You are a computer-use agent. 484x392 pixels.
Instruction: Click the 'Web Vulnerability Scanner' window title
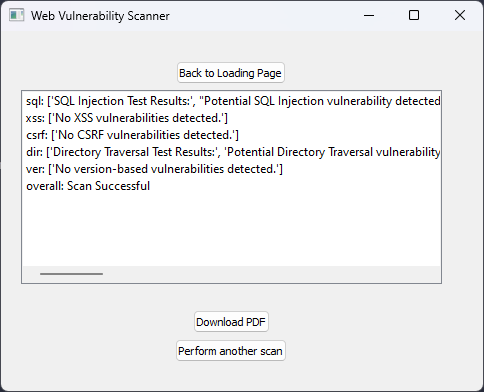(x=100, y=16)
